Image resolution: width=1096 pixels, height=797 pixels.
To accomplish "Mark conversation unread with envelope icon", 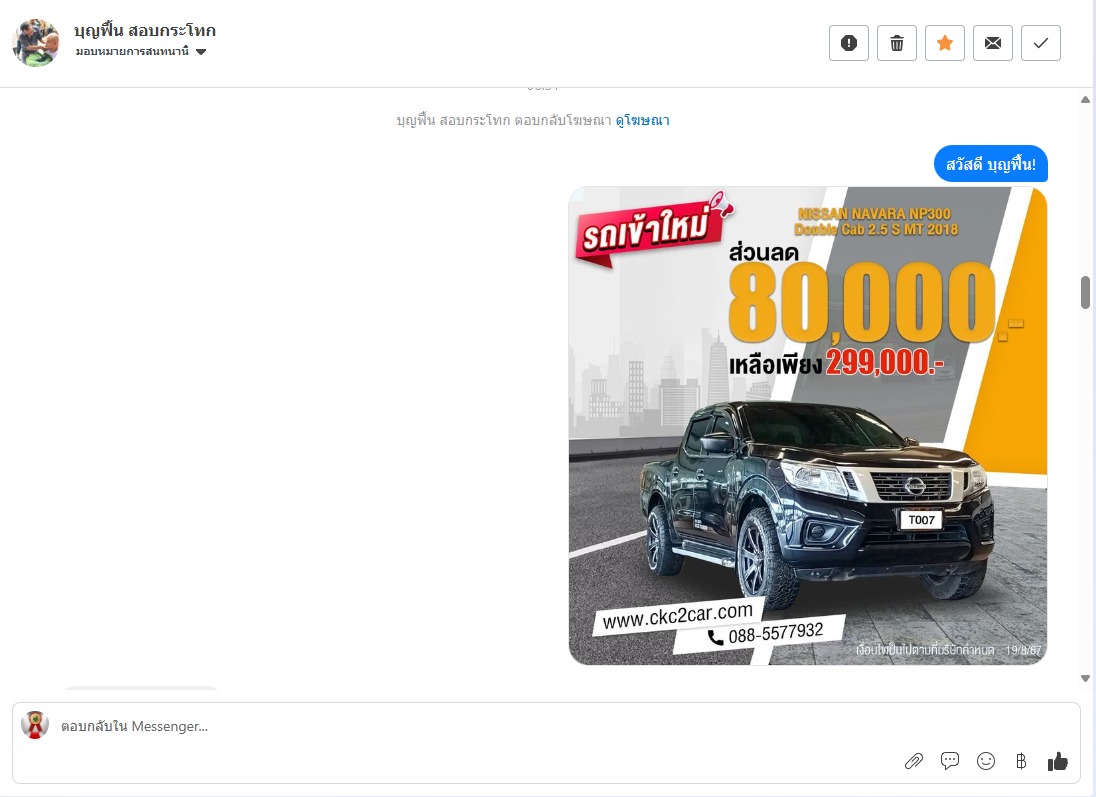I will tap(993, 43).
